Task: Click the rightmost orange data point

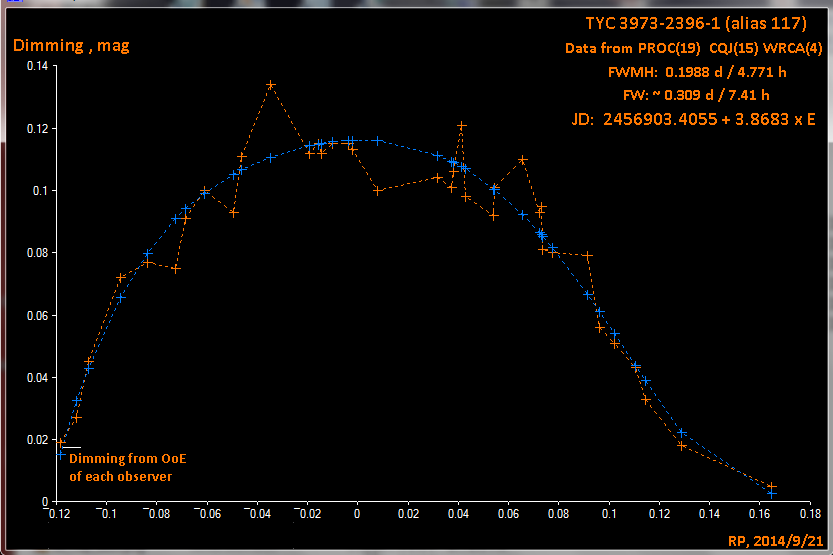Action: coord(772,487)
